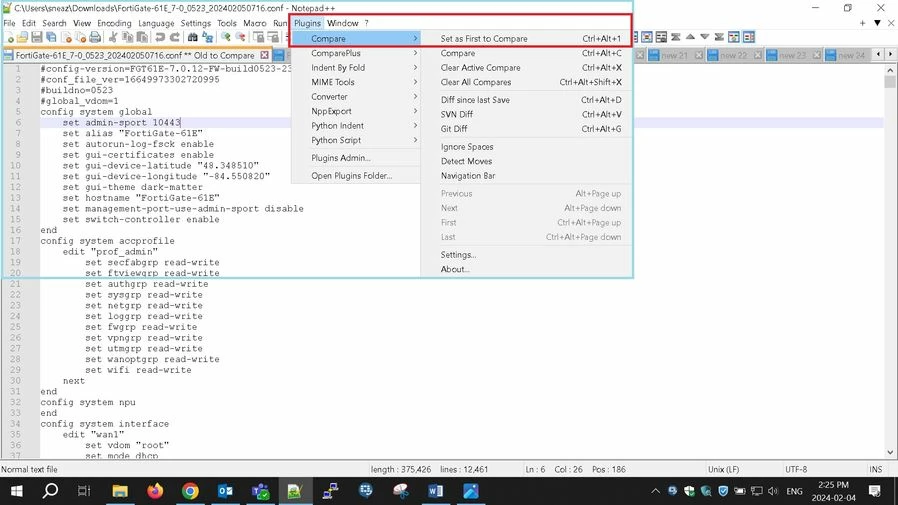Click the Close All toolbar icon
This screenshot has width=898, height=505.
click(80, 38)
